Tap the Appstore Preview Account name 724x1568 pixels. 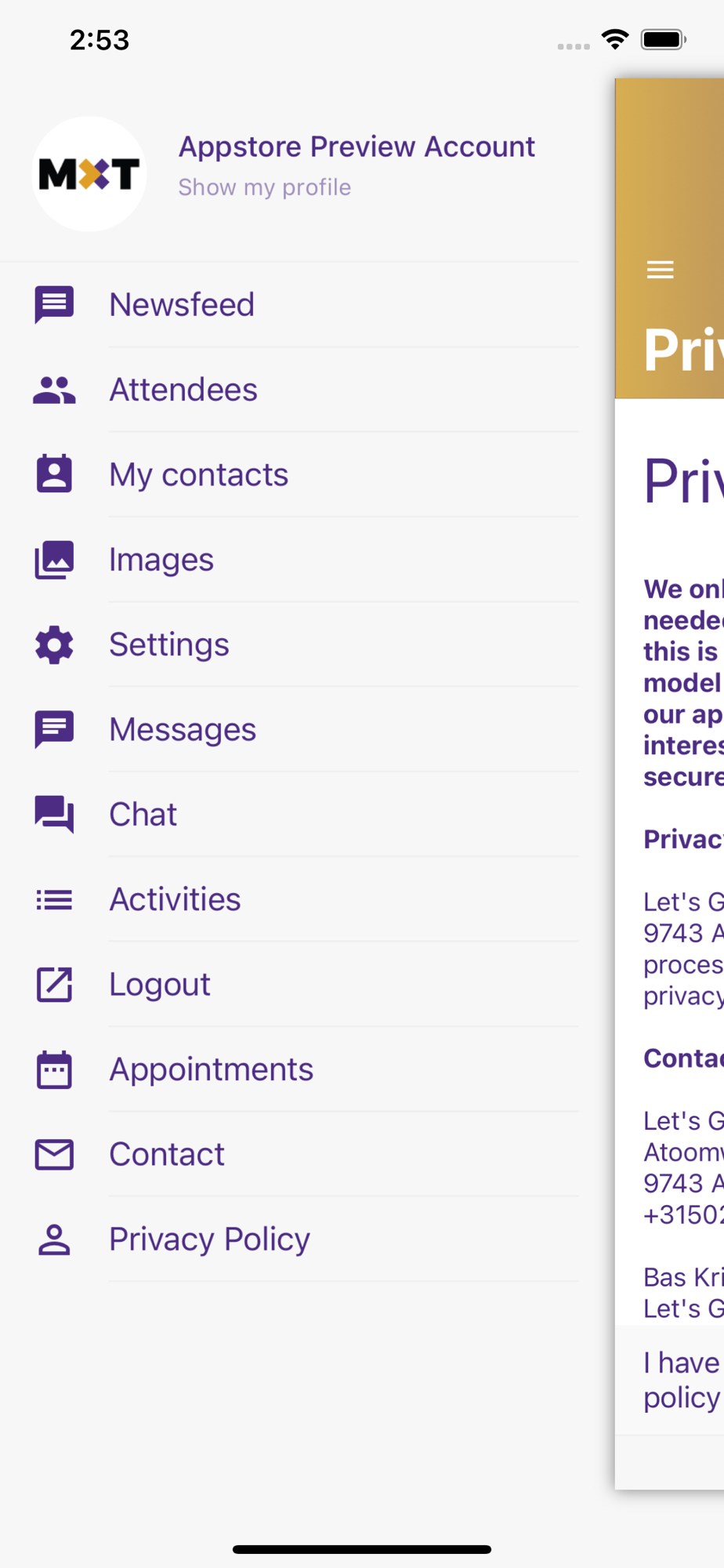point(357,147)
